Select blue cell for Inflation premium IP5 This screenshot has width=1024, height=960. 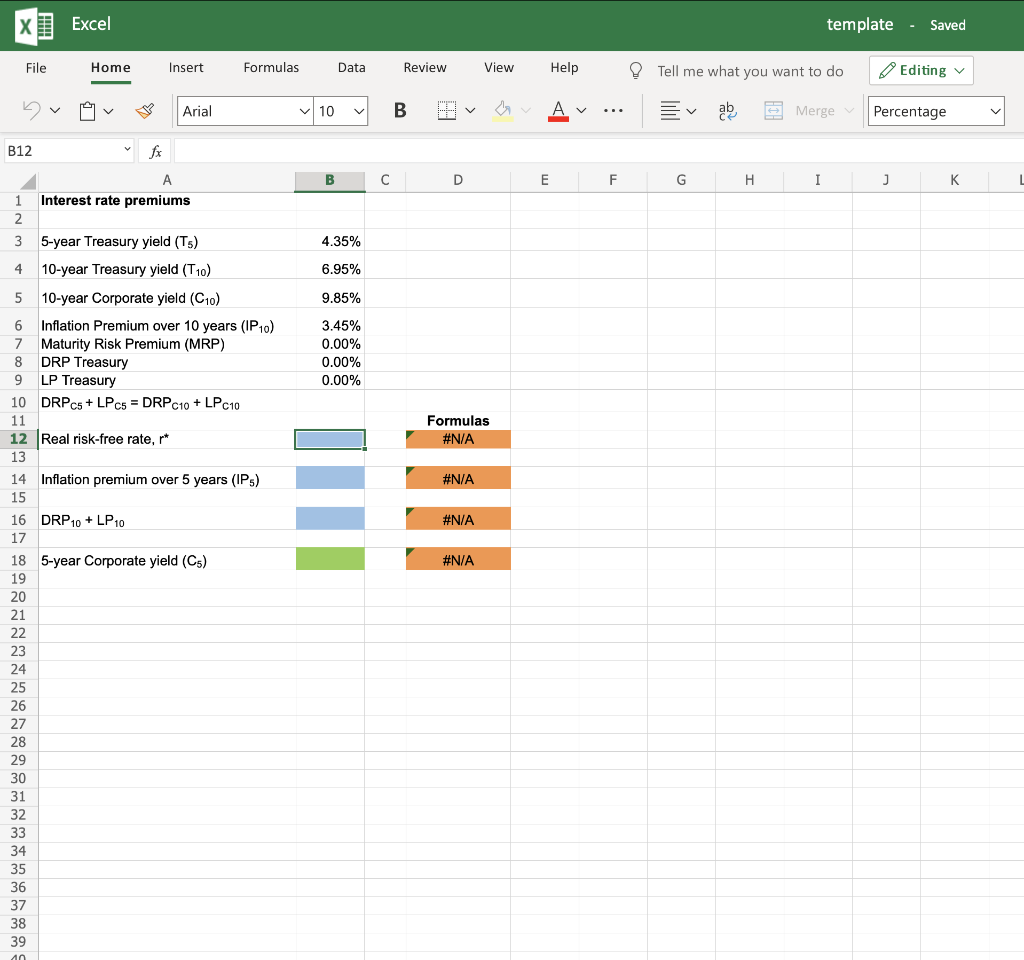330,478
